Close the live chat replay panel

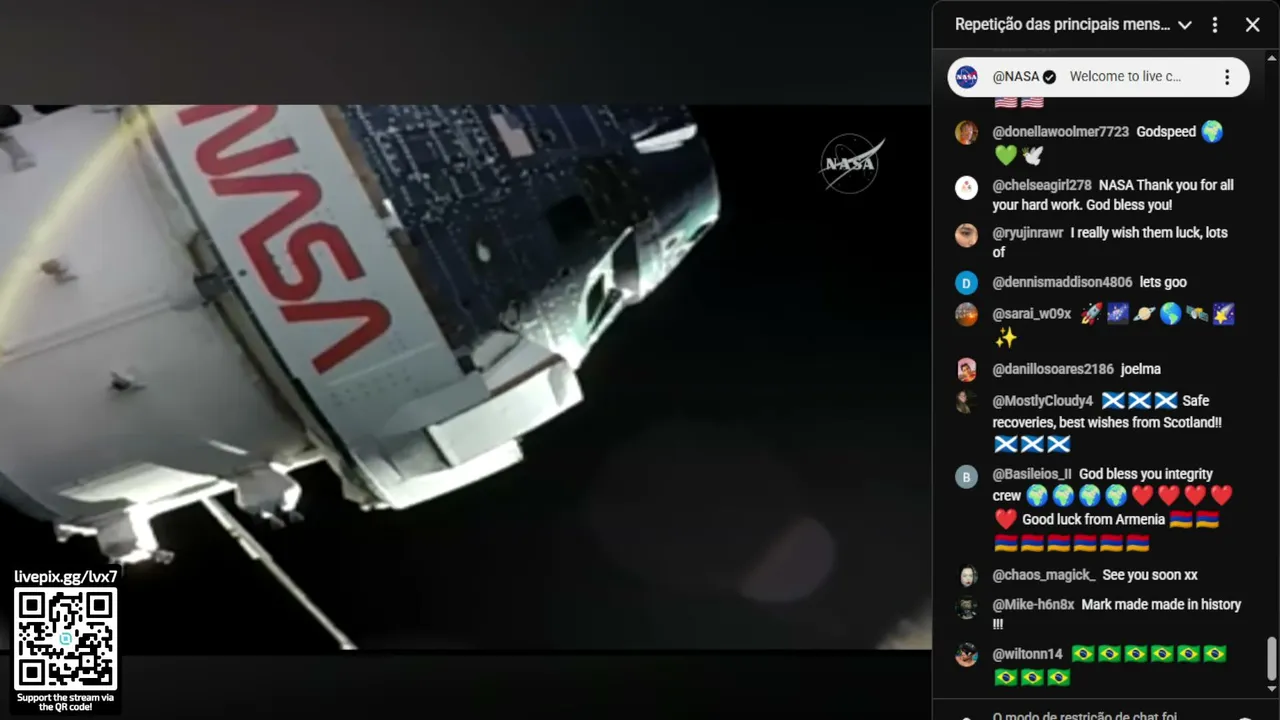point(1253,25)
